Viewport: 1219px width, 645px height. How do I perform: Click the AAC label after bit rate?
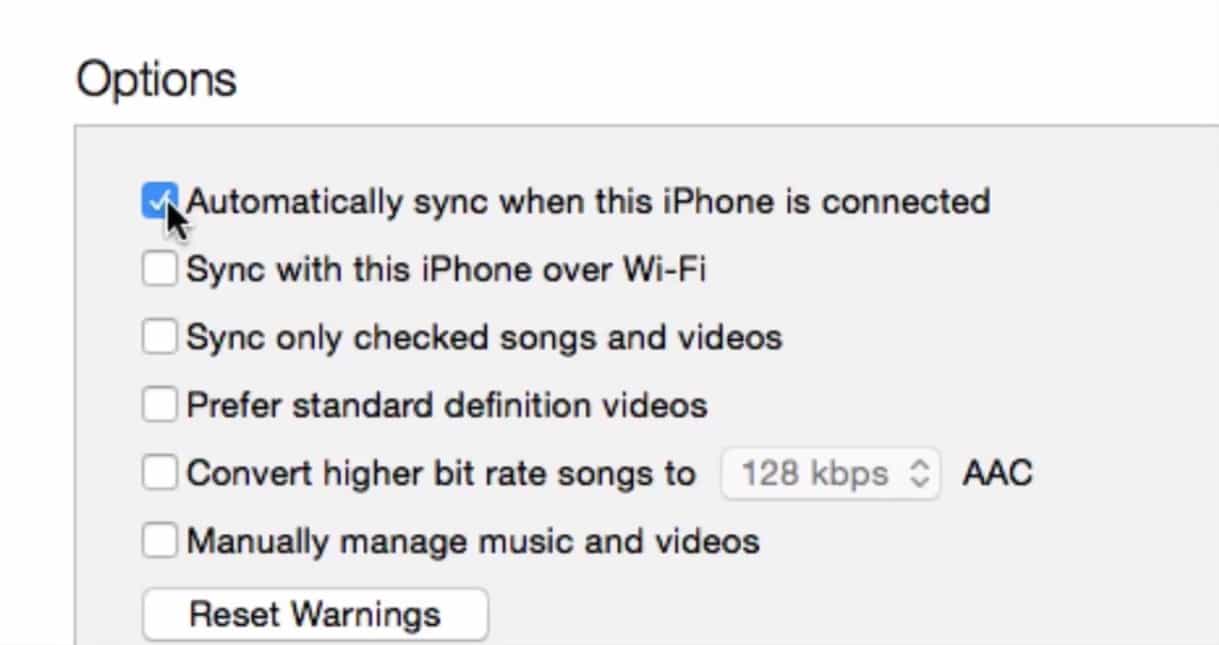click(997, 473)
